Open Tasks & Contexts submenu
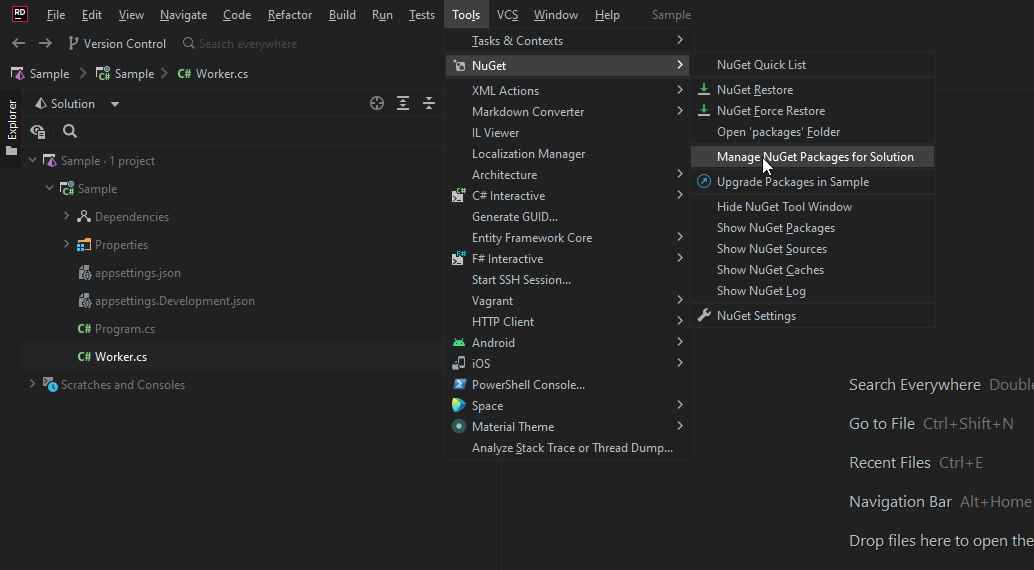The width and height of the screenshot is (1034, 570). (569, 41)
